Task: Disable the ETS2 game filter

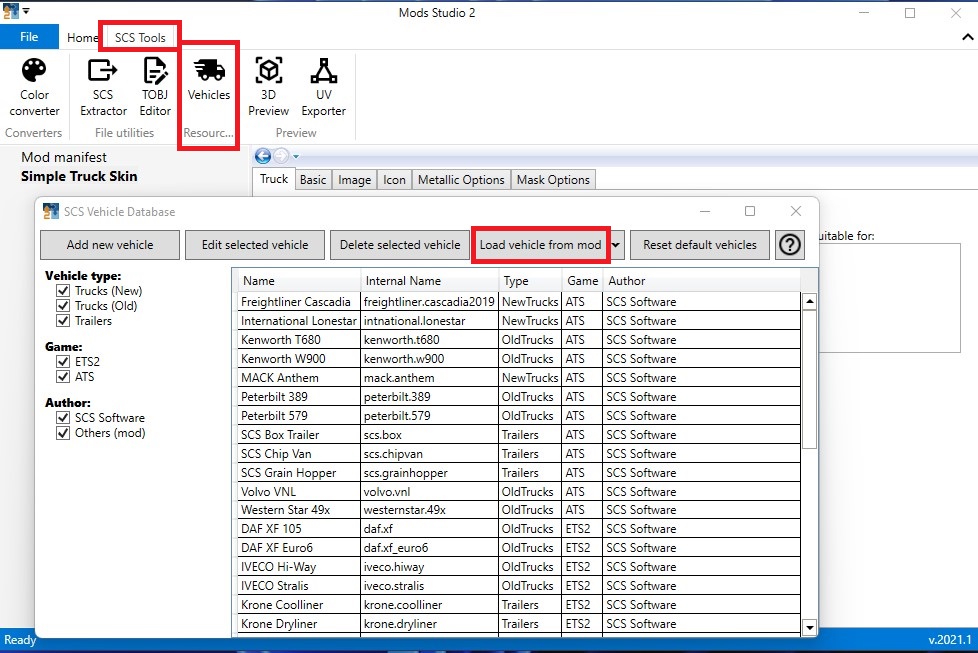Action: coord(63,362)
